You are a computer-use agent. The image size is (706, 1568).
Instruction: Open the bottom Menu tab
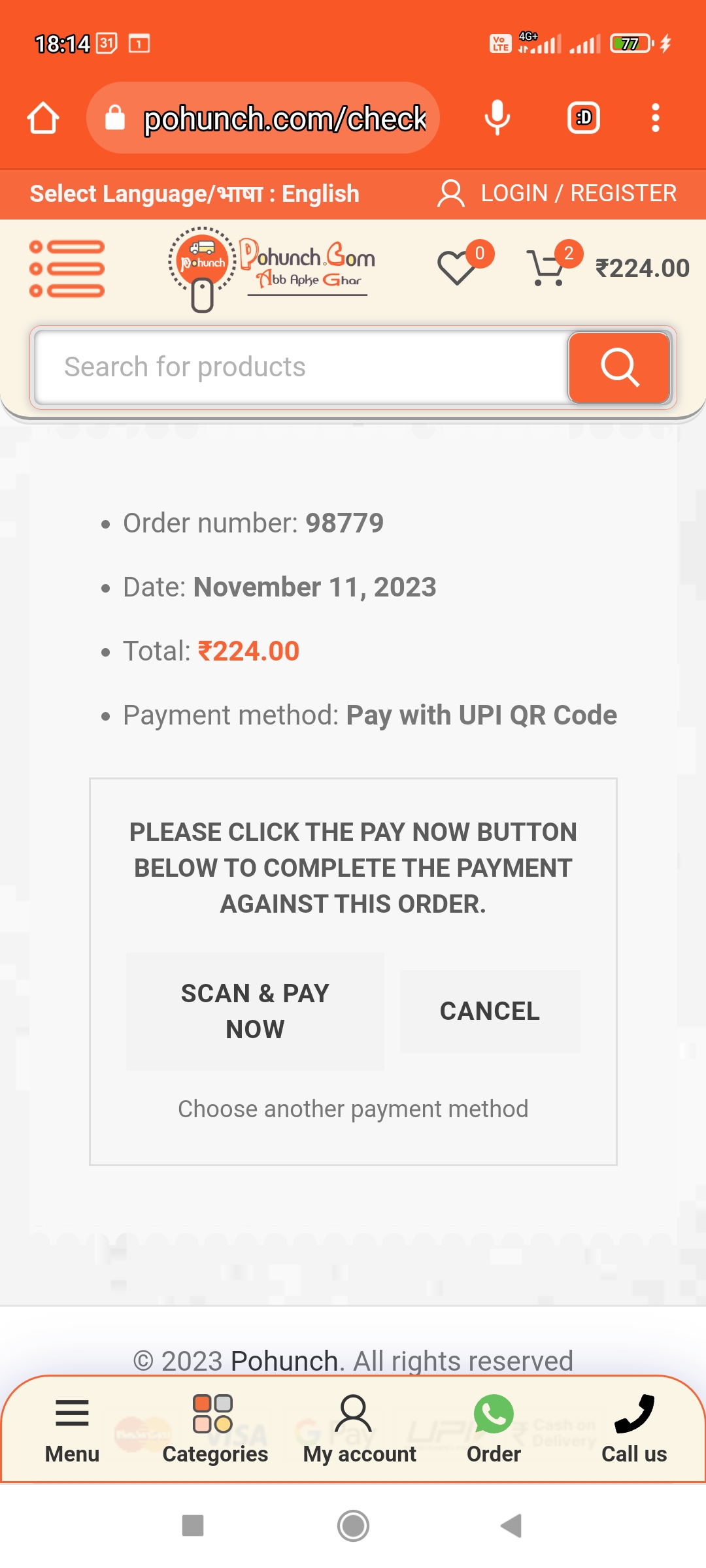[72, 1428]
